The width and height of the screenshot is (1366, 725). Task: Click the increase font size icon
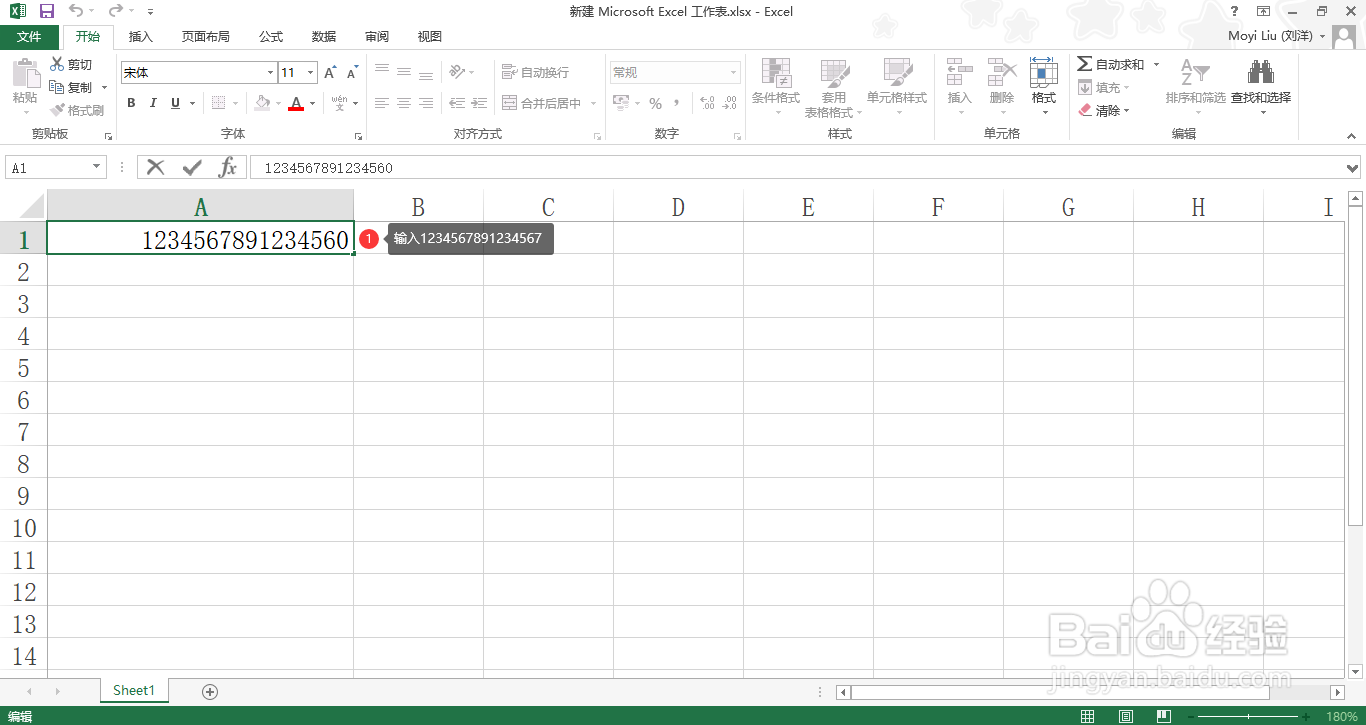(330, 73)
